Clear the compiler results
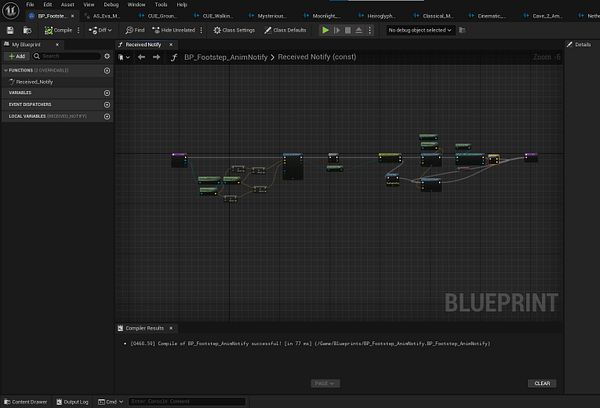The width and height of the screenshot is (600, 408). (542, 384)
